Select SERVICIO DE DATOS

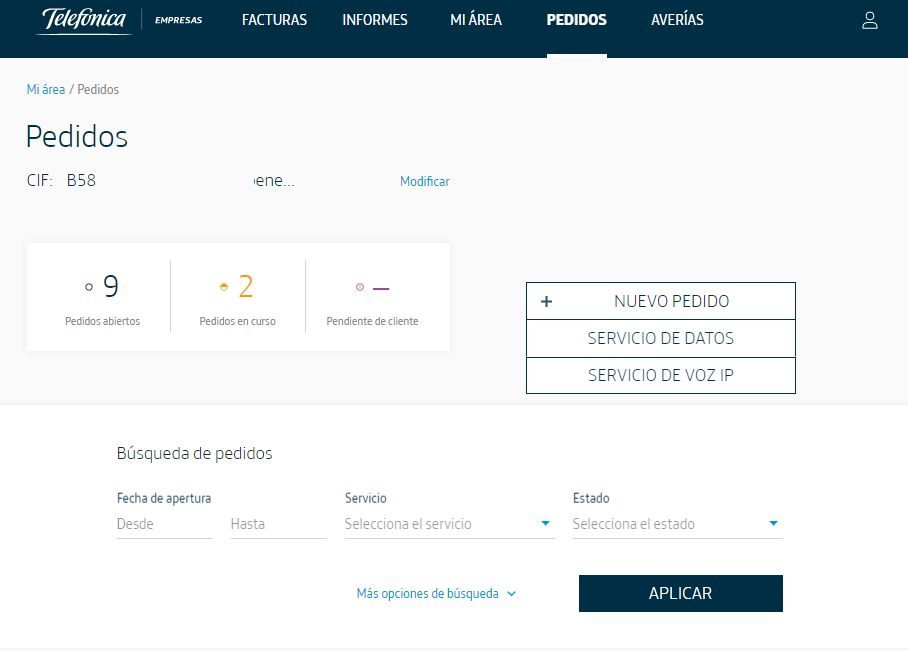click(660, 338)
